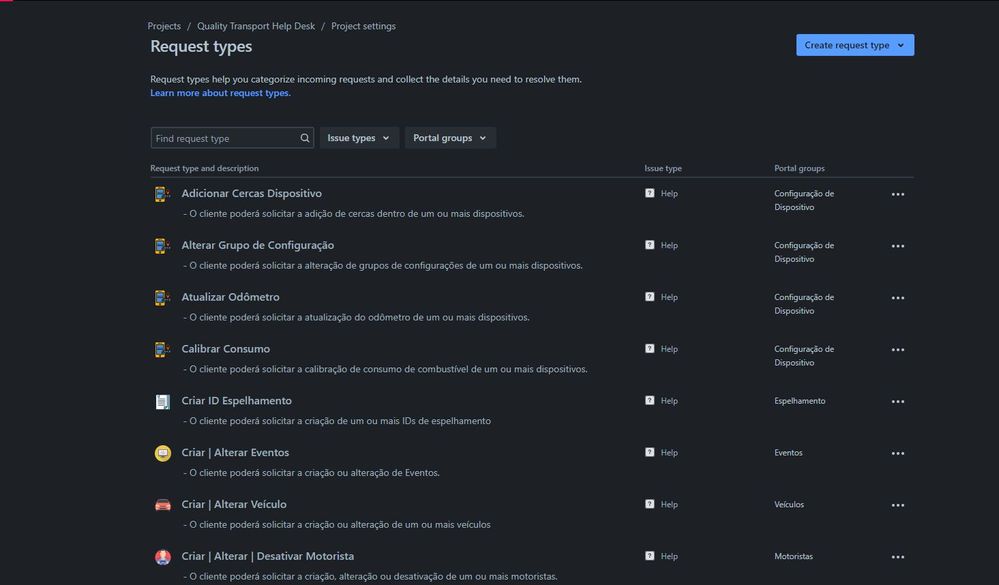Open Criar | Alterar Eventos request type
Viewport: 999px width, 585px height.
[x=235, y=452]
